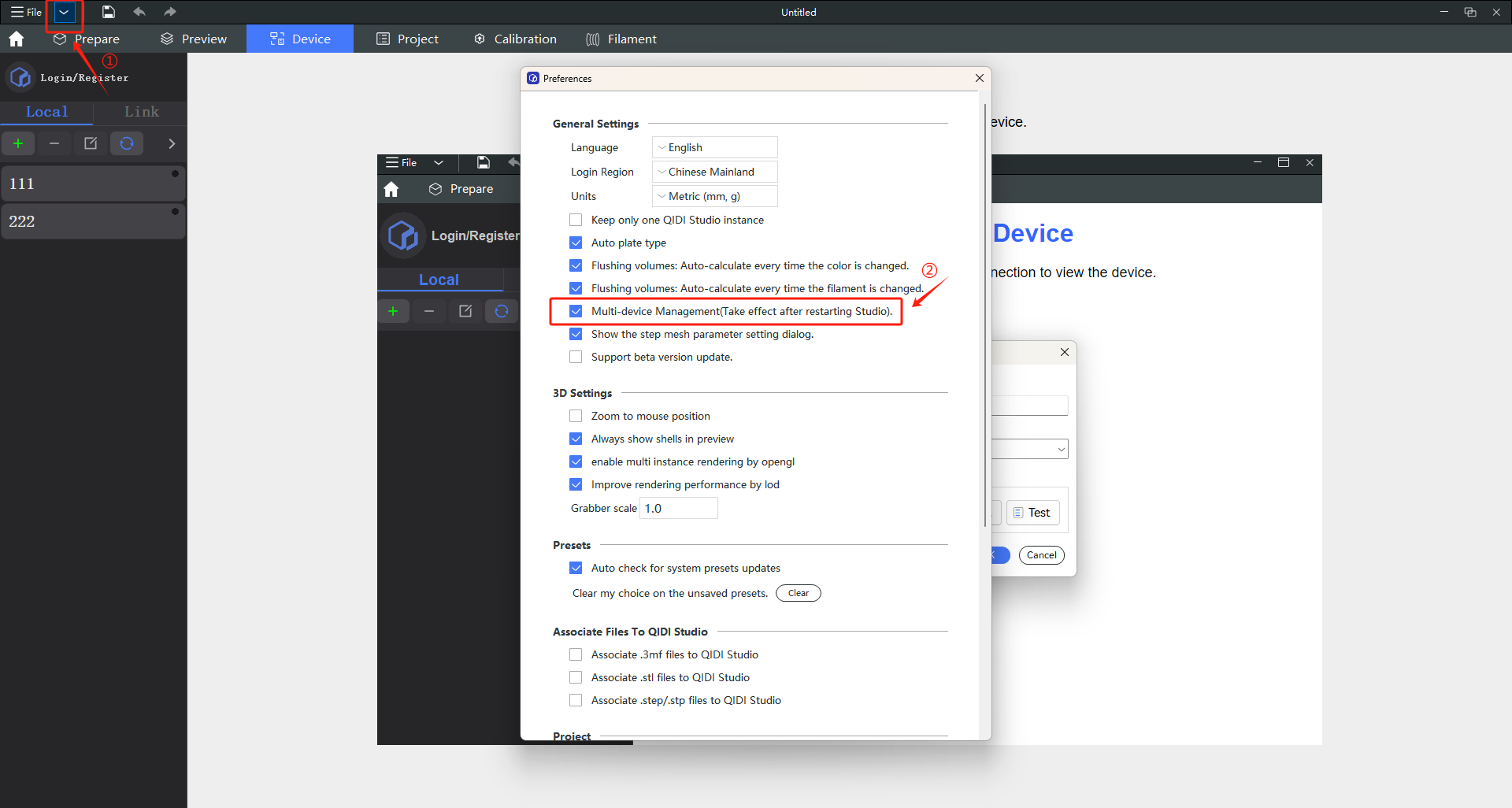Click refresh icon in embedded window

[x=502, y=311]
